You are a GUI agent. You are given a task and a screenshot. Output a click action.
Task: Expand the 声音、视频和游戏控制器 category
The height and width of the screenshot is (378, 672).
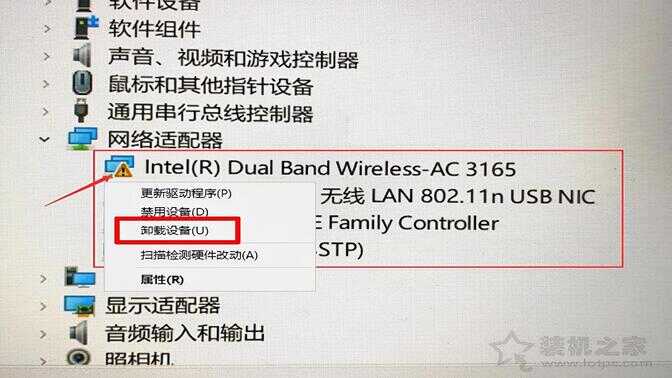click(x=46, y=56)
